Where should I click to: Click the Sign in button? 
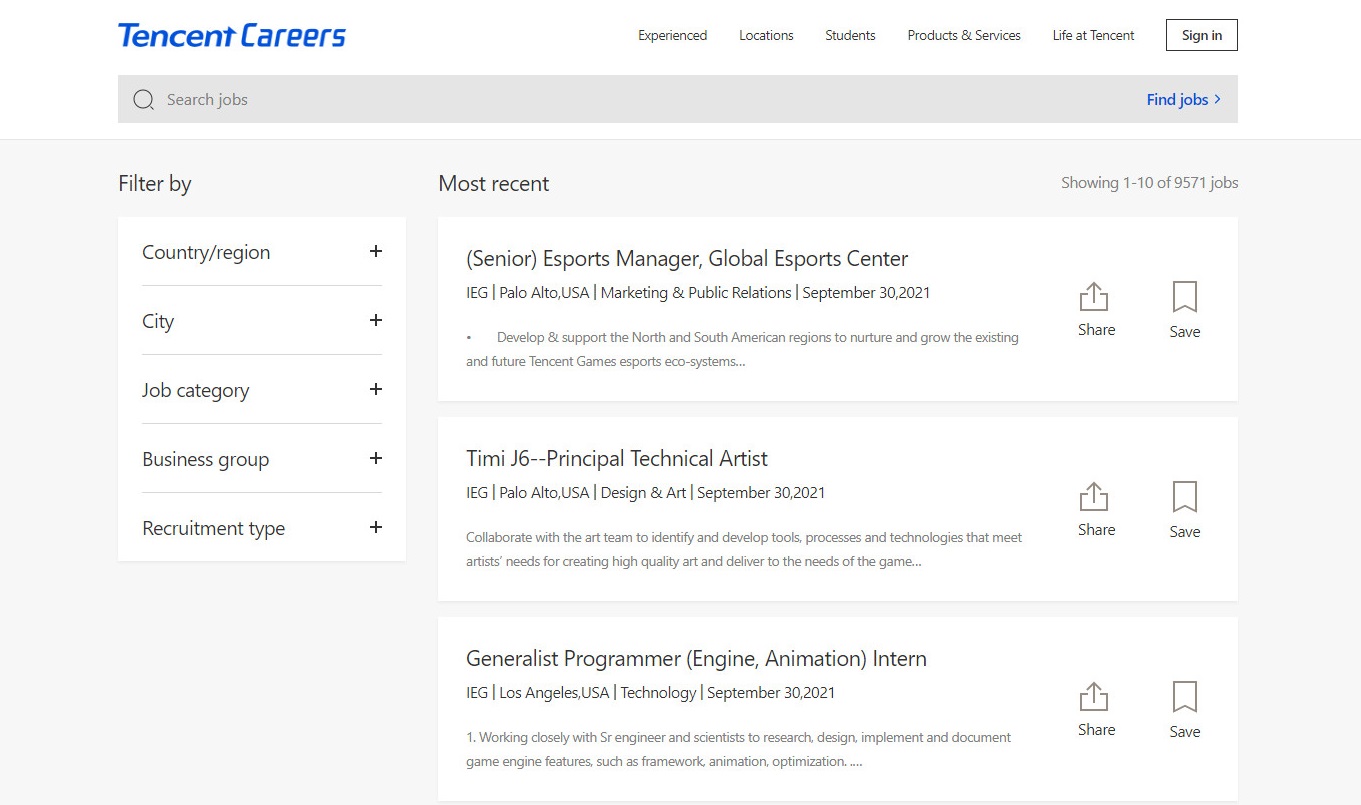(x=1201, y=36)
